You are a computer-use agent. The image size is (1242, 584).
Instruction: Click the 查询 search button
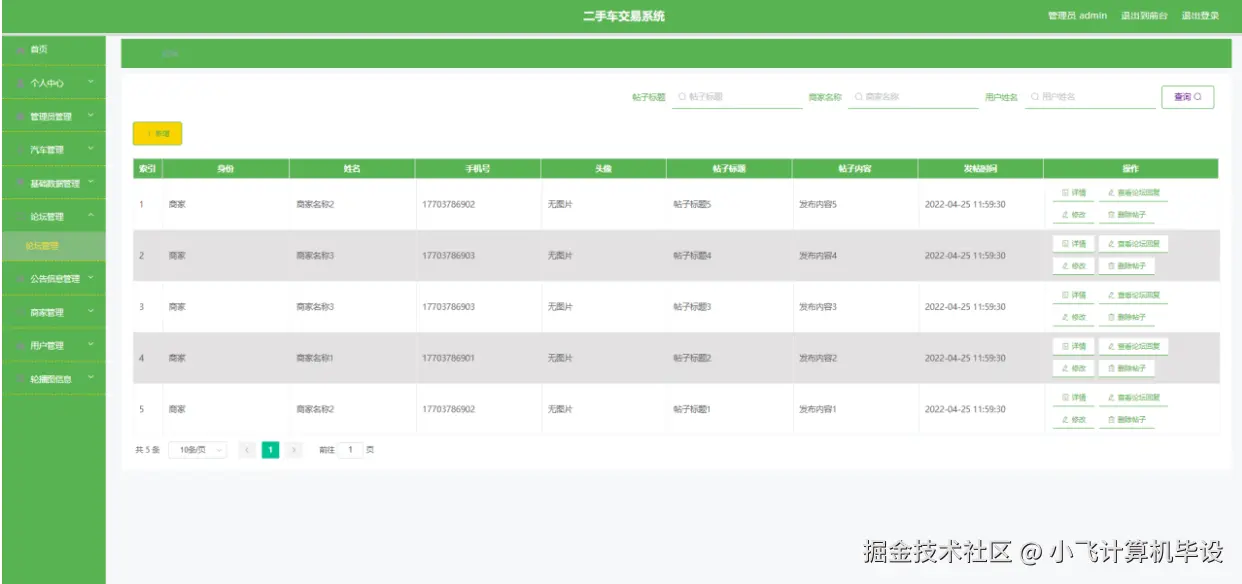1187,97
